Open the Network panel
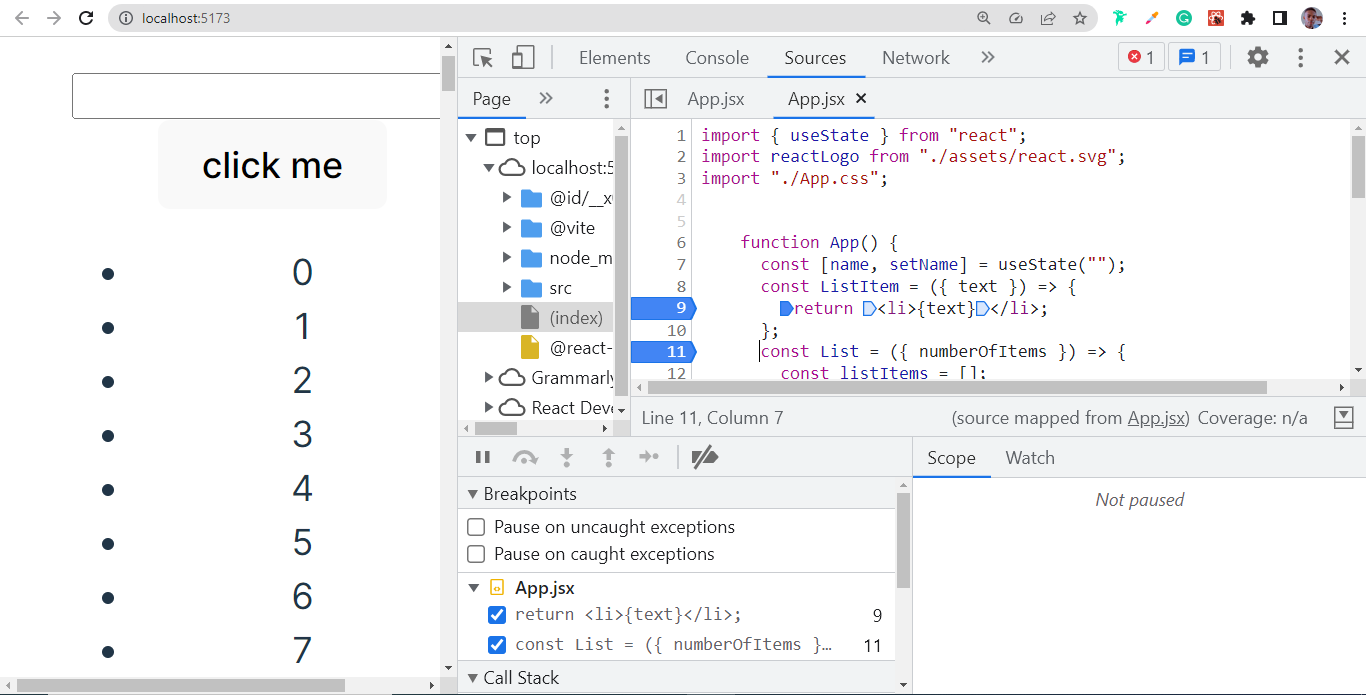The height and width of the screenshot is (695, 1366). point(915,58)
